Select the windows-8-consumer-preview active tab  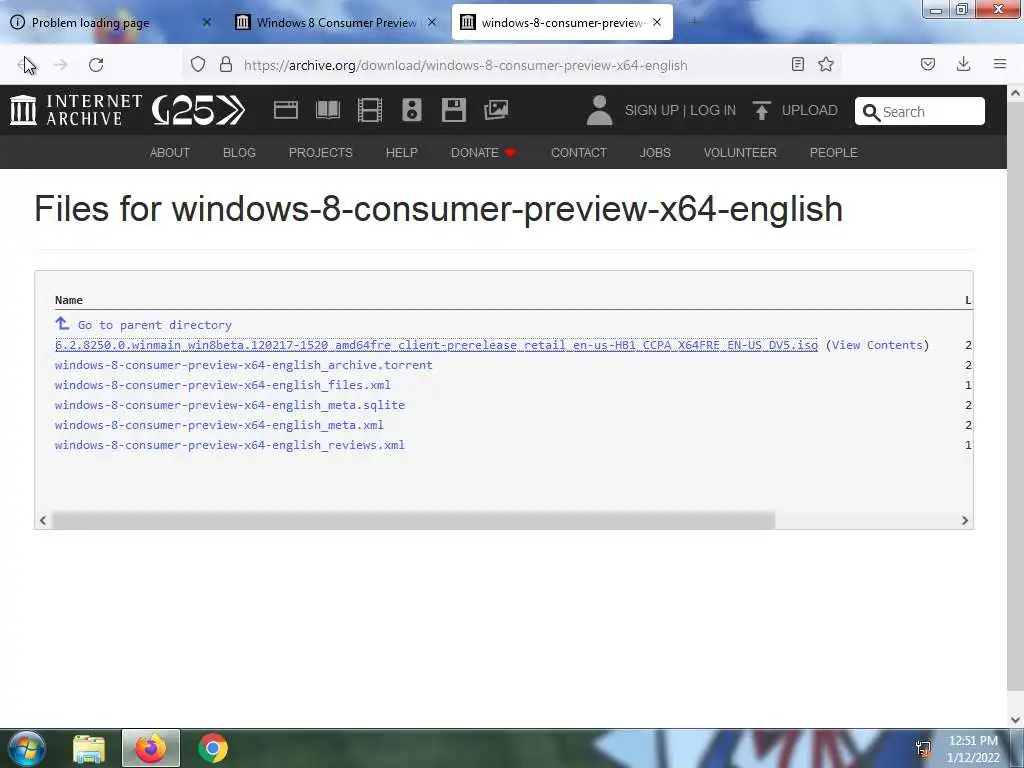pos(562,22)
